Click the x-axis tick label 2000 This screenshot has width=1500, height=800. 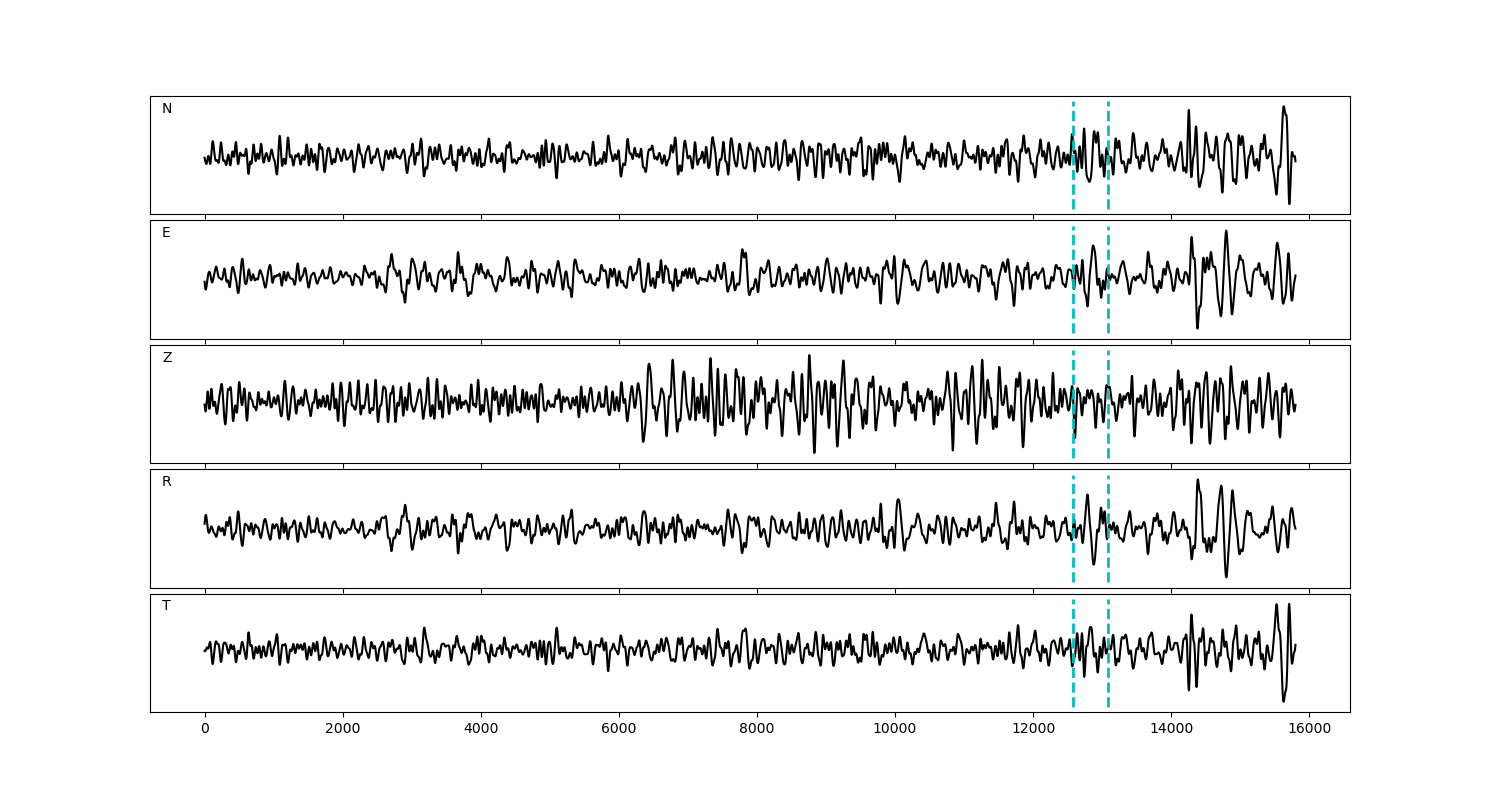click(x=343, y=729)
